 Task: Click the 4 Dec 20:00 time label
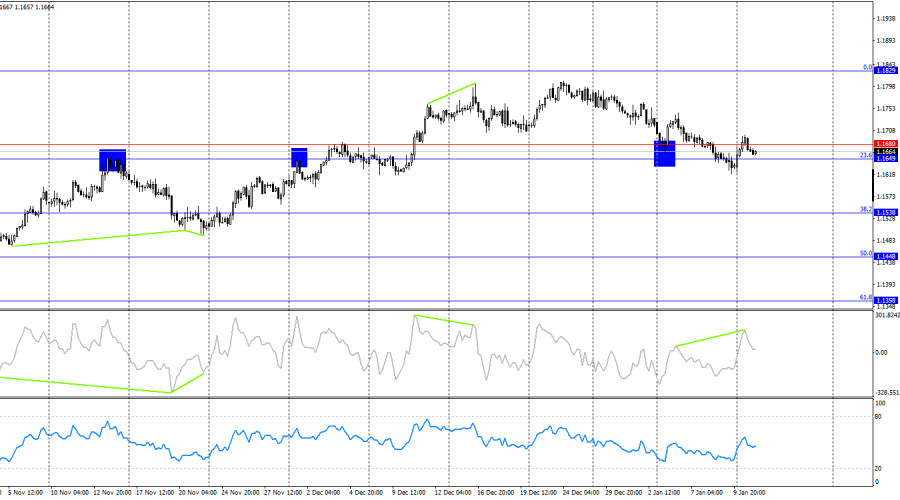point(366,493)
